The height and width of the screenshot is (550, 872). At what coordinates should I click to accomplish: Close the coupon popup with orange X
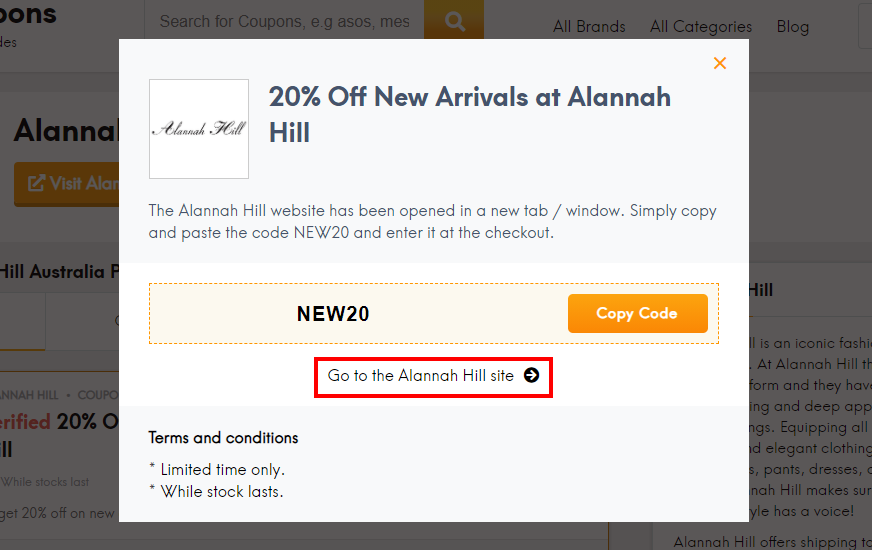click(720, 63)
